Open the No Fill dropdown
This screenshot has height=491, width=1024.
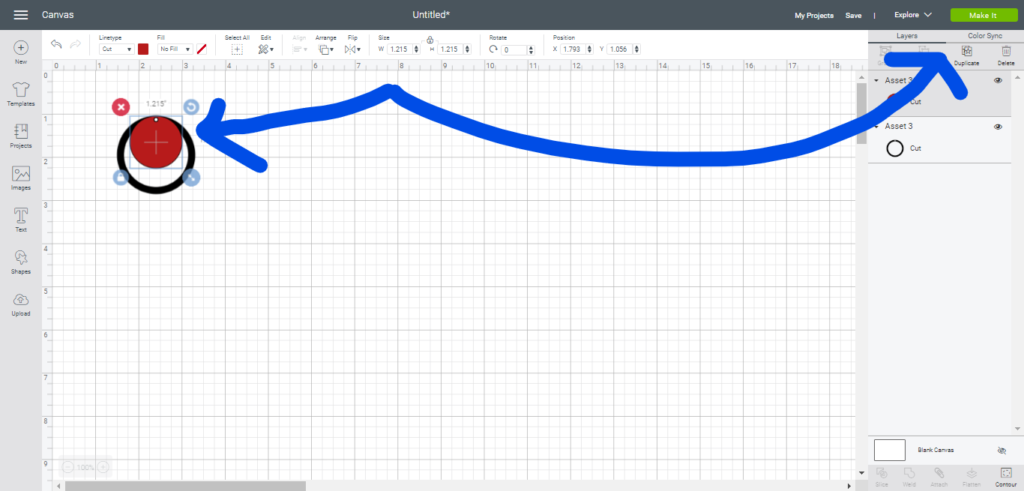click(174, 49)
